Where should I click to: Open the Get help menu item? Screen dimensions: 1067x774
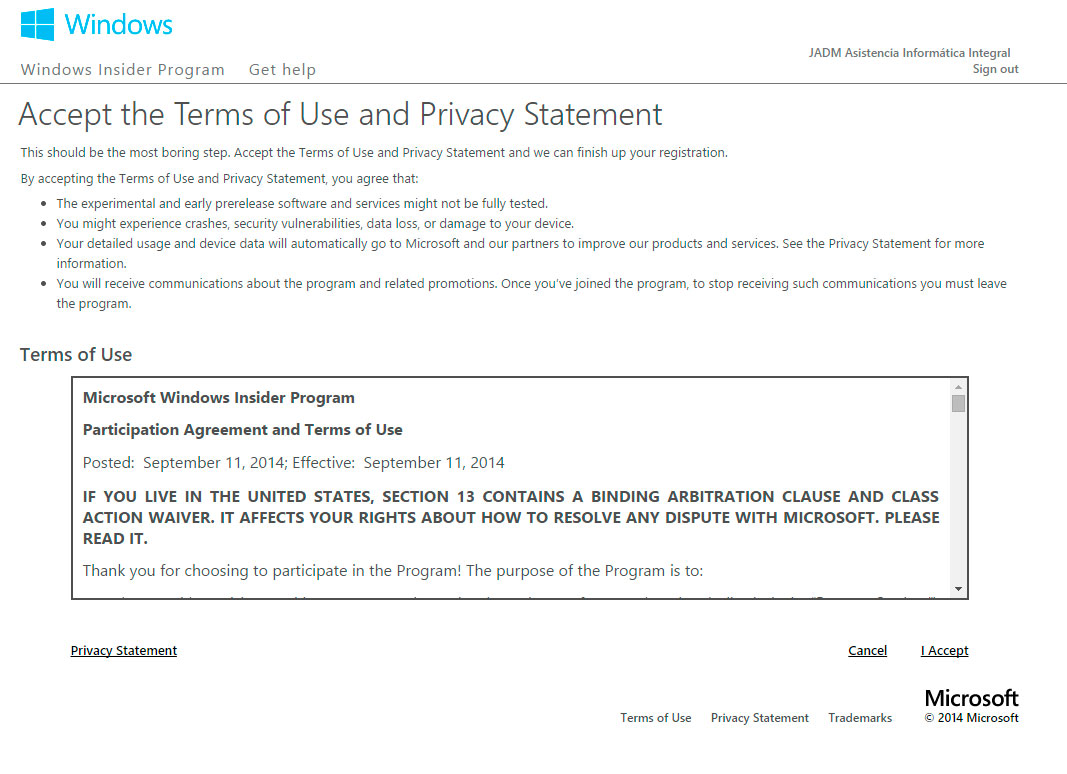[282, 70]
